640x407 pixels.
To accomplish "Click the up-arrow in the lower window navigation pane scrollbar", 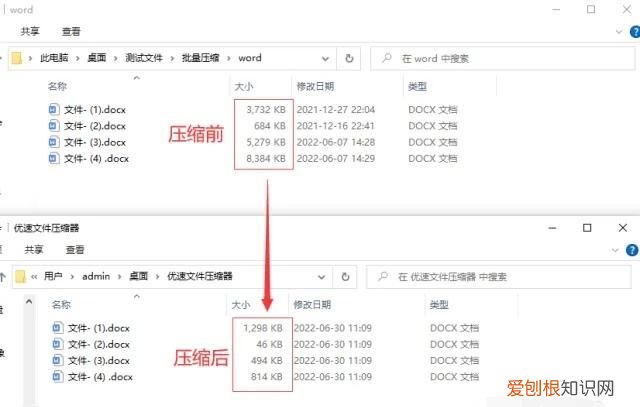I will (29, 302).
